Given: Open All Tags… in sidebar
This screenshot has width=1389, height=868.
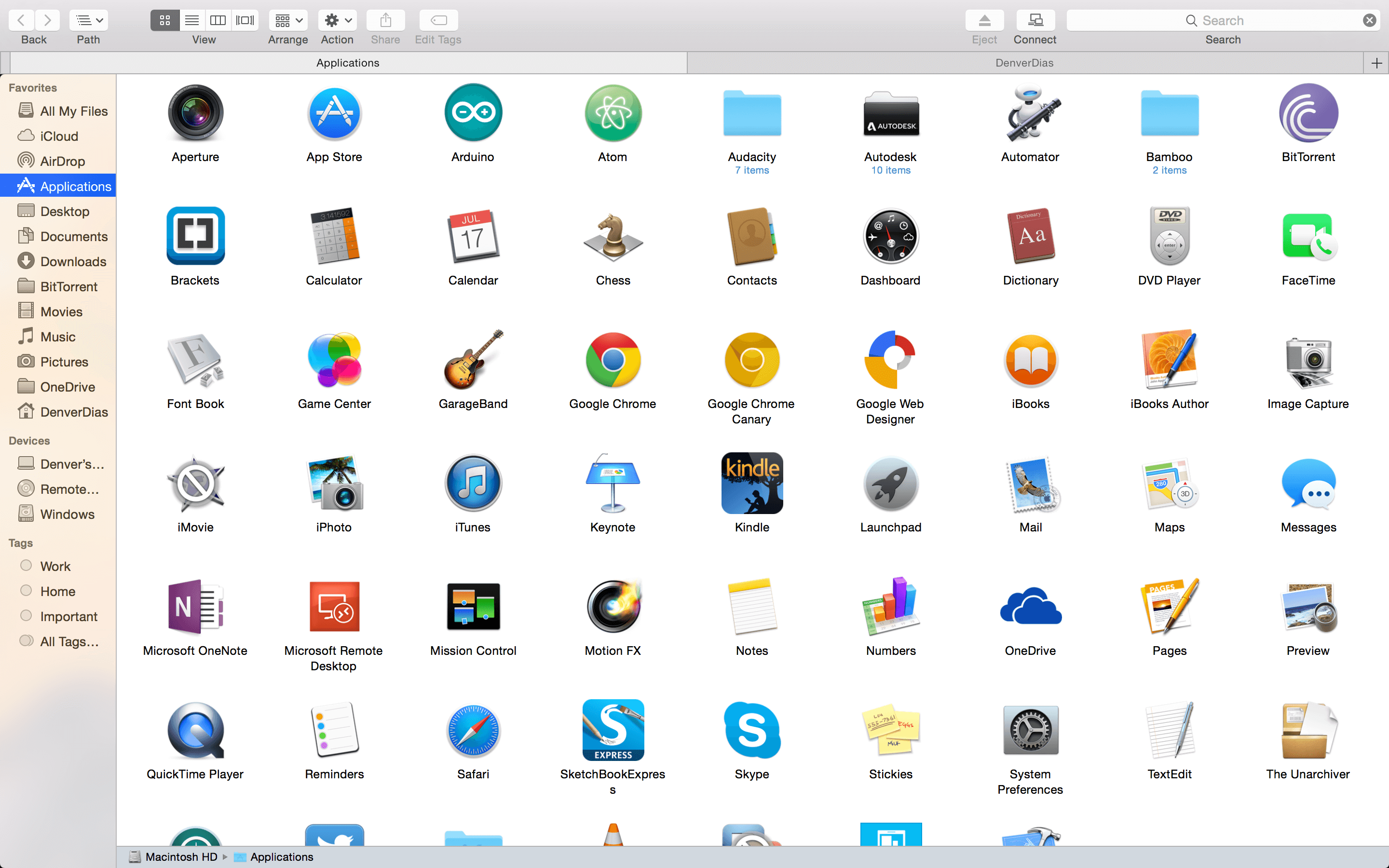Looking at the screenshot, I should coord(58,641).
